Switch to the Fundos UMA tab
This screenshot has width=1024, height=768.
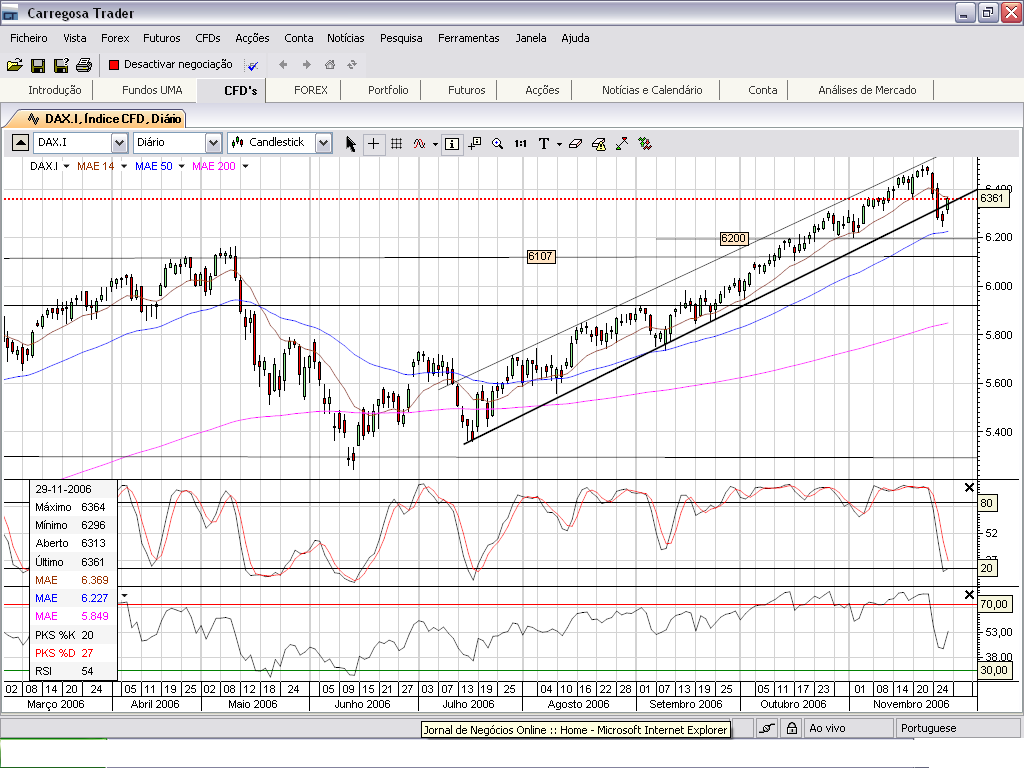click(152, 90)
